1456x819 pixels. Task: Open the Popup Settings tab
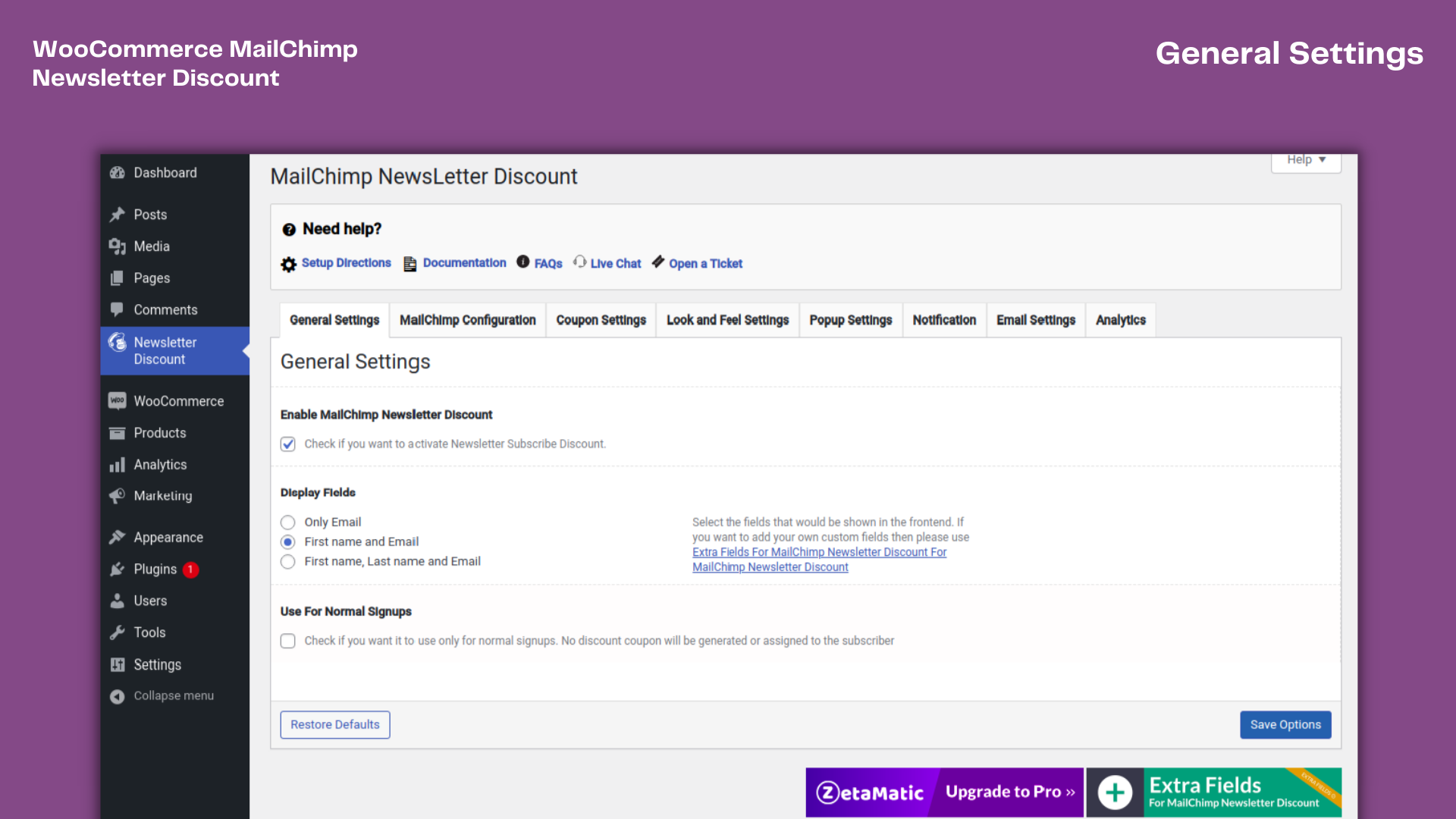point(851,320)
